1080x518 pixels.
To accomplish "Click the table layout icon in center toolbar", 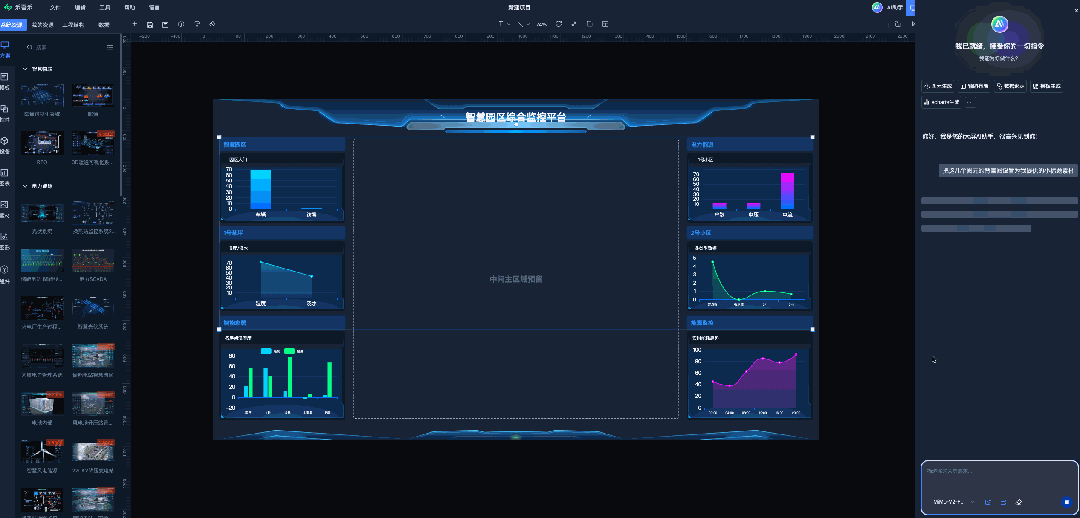I will point(605,24).
